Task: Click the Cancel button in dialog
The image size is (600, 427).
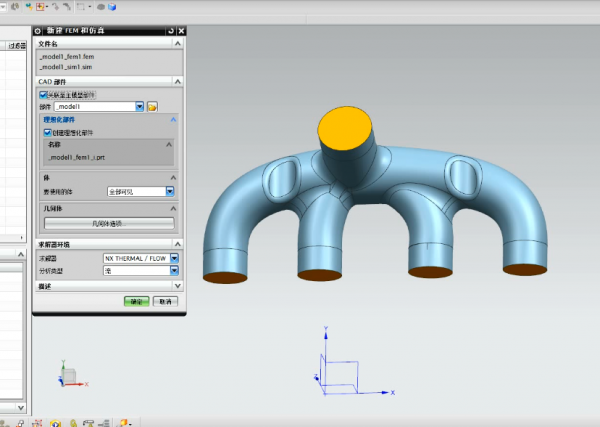Action: [164, 301]
